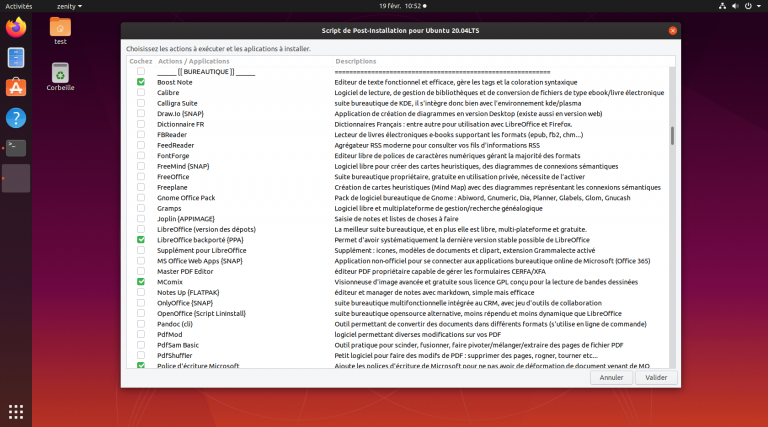Screen dimensions: 768x427
Task: Select the running zenity dock item
Action: [16, 178]
